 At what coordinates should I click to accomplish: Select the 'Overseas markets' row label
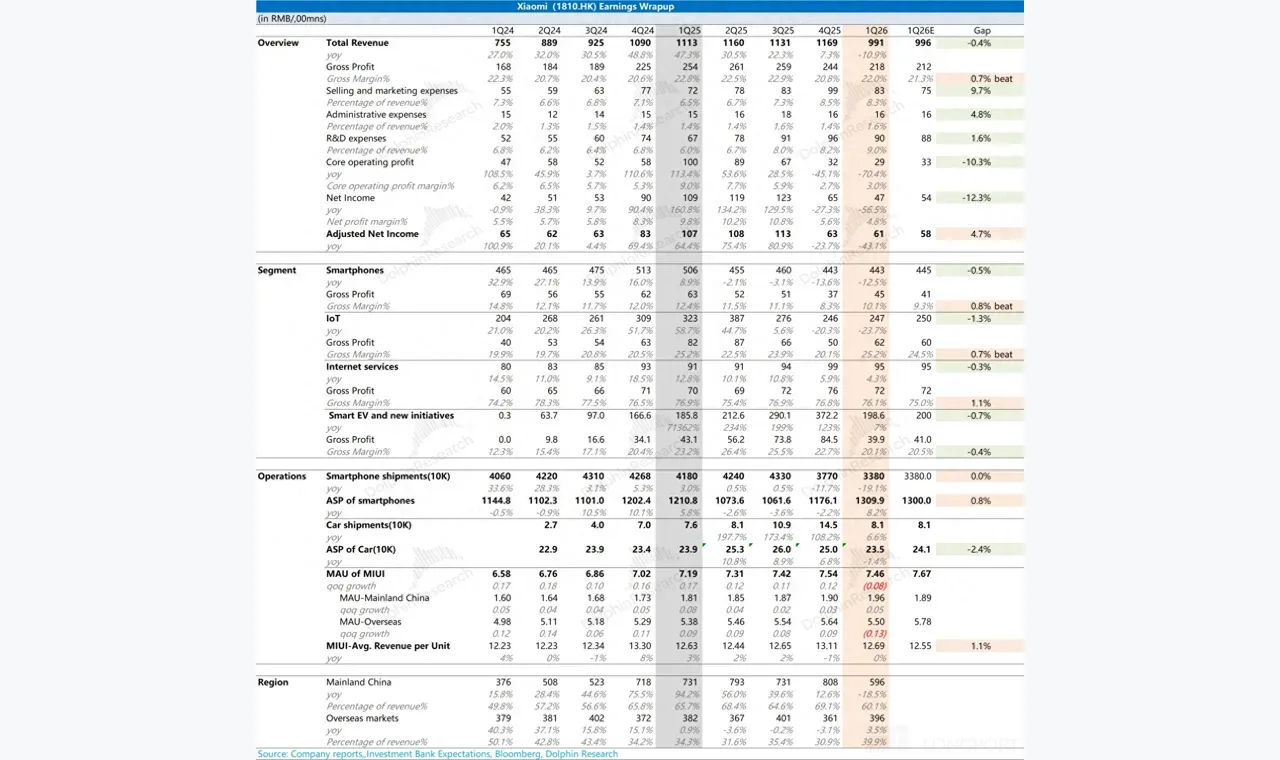click(x=363, y=718)
